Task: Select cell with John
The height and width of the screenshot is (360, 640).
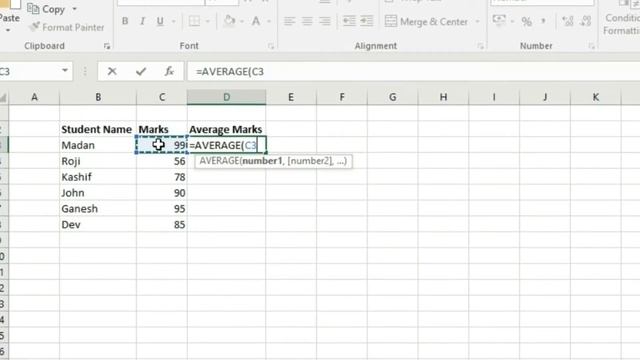Action: (98, 193)
